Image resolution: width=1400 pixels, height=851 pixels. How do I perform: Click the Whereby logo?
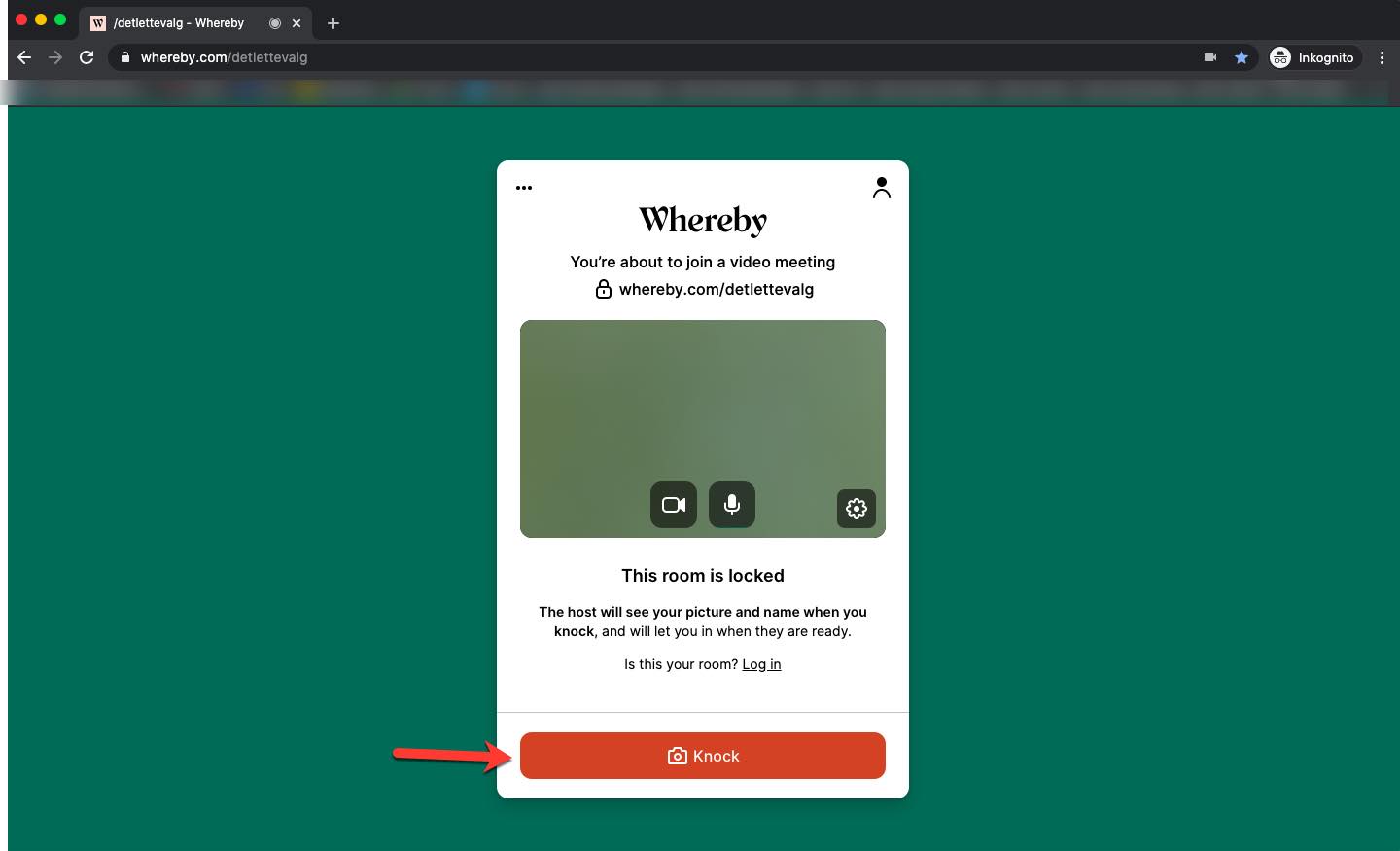702,221
